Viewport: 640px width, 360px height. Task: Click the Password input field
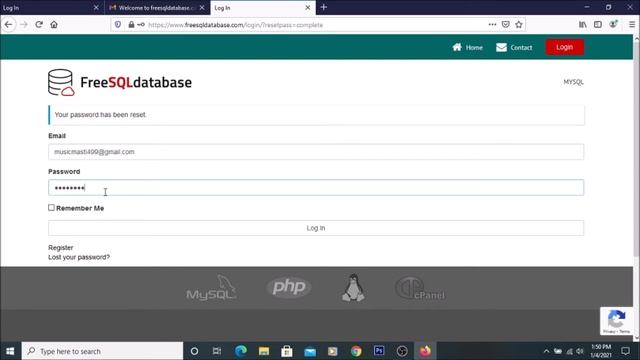[x=316, y=188]
